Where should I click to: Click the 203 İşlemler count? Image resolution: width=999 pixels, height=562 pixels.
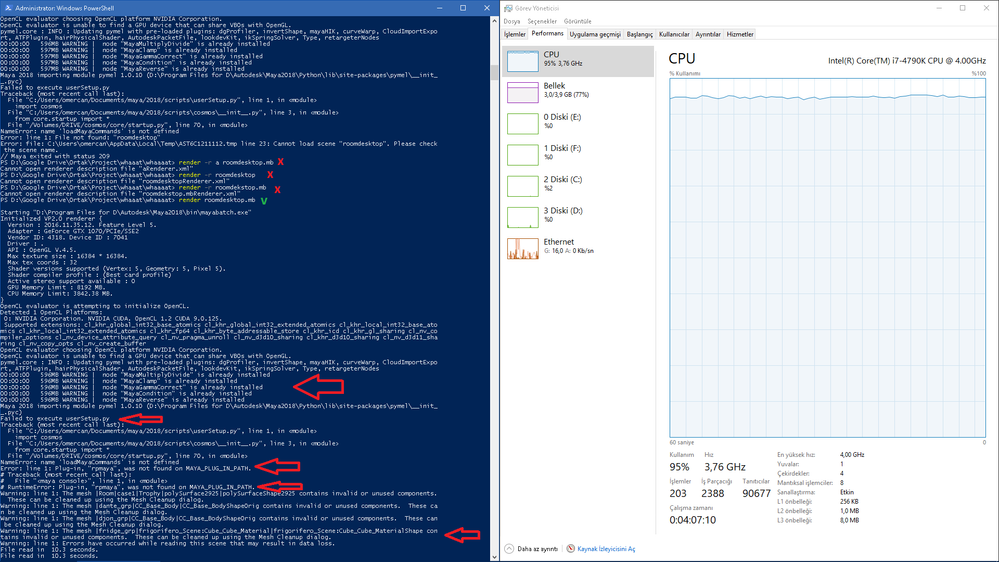(678, 494)
